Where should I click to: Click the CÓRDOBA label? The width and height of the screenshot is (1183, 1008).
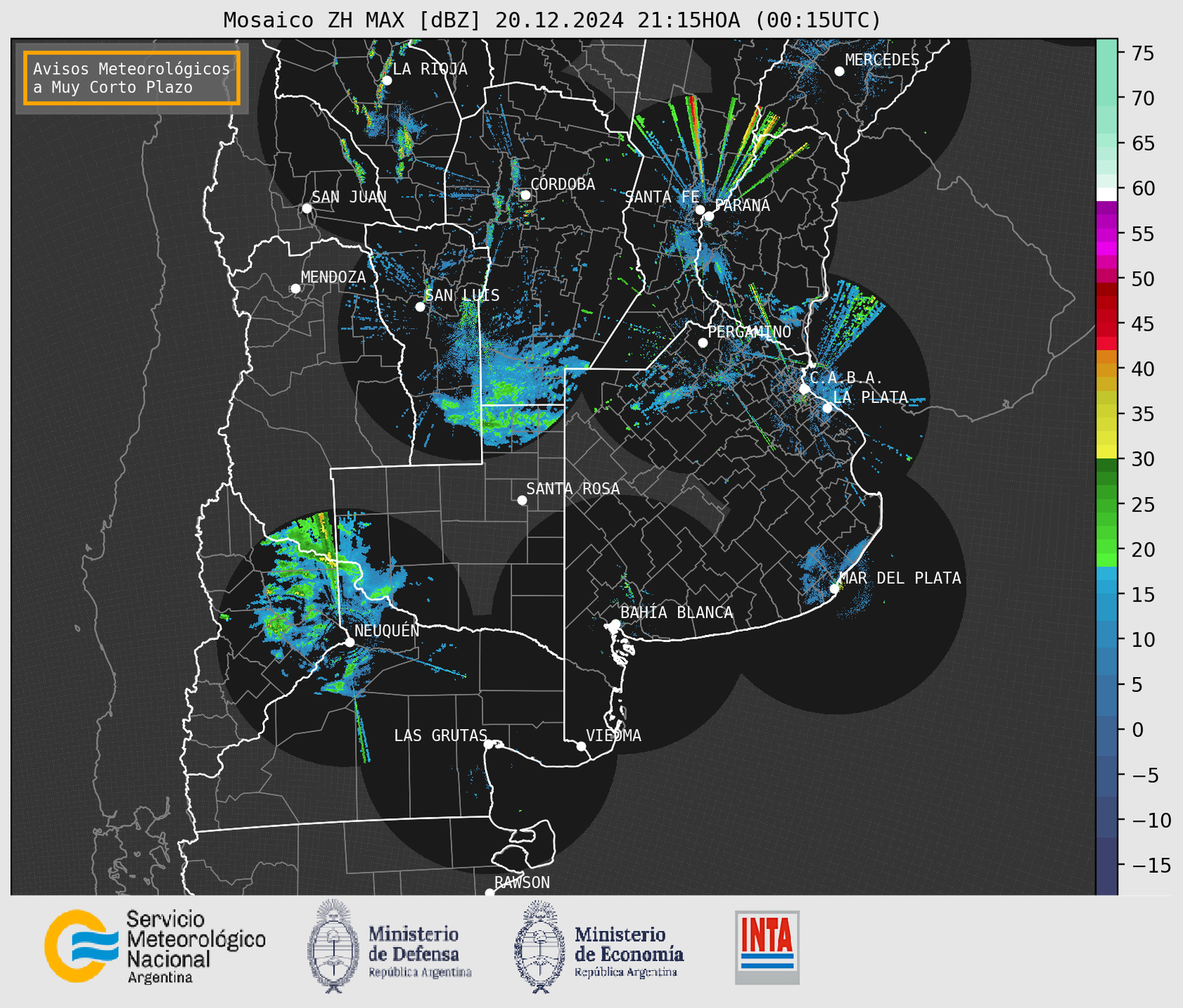tap(562, 184)
